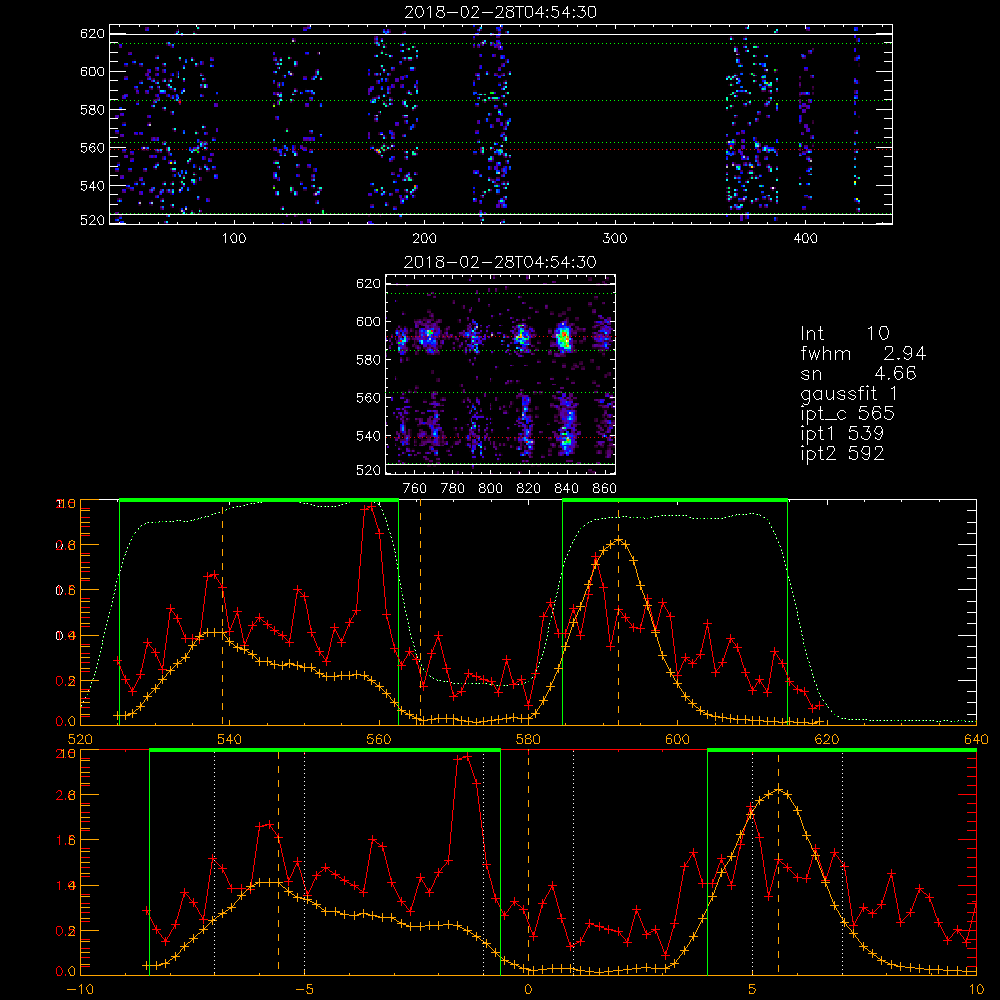Click the middle image plot title timestamp
The width and height of the screenshot is (1000, 1000).
pos(501,262)
